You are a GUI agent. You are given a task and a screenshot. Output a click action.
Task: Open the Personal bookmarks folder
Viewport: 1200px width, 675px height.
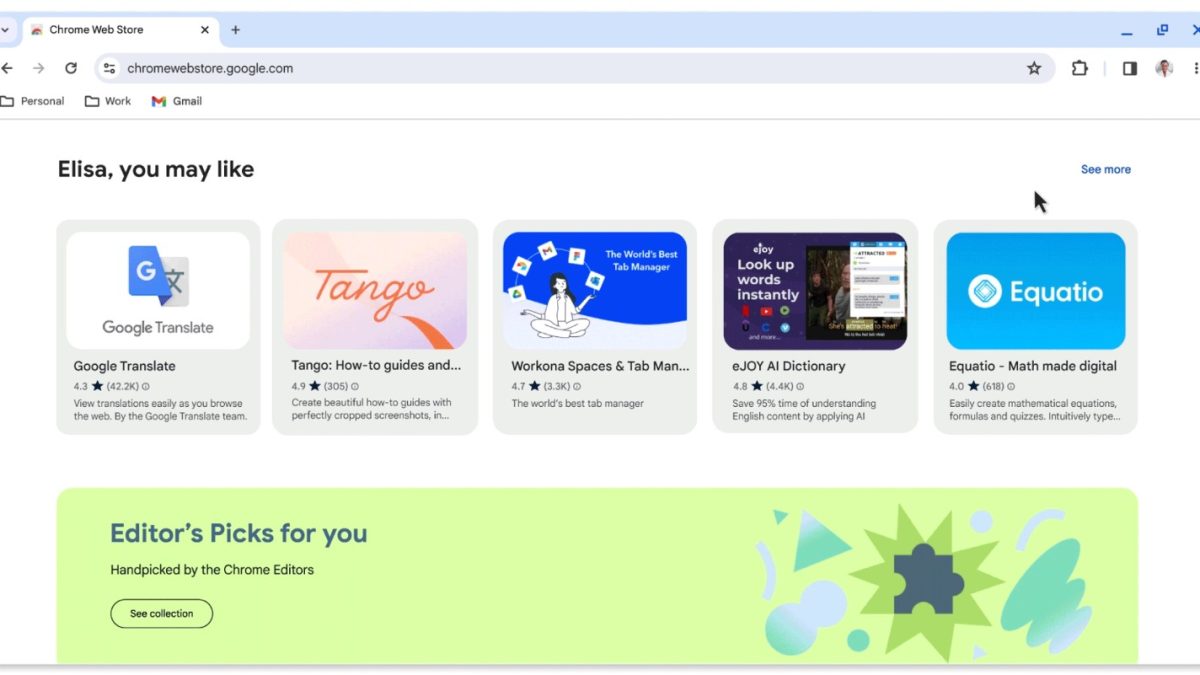(32, 101)
